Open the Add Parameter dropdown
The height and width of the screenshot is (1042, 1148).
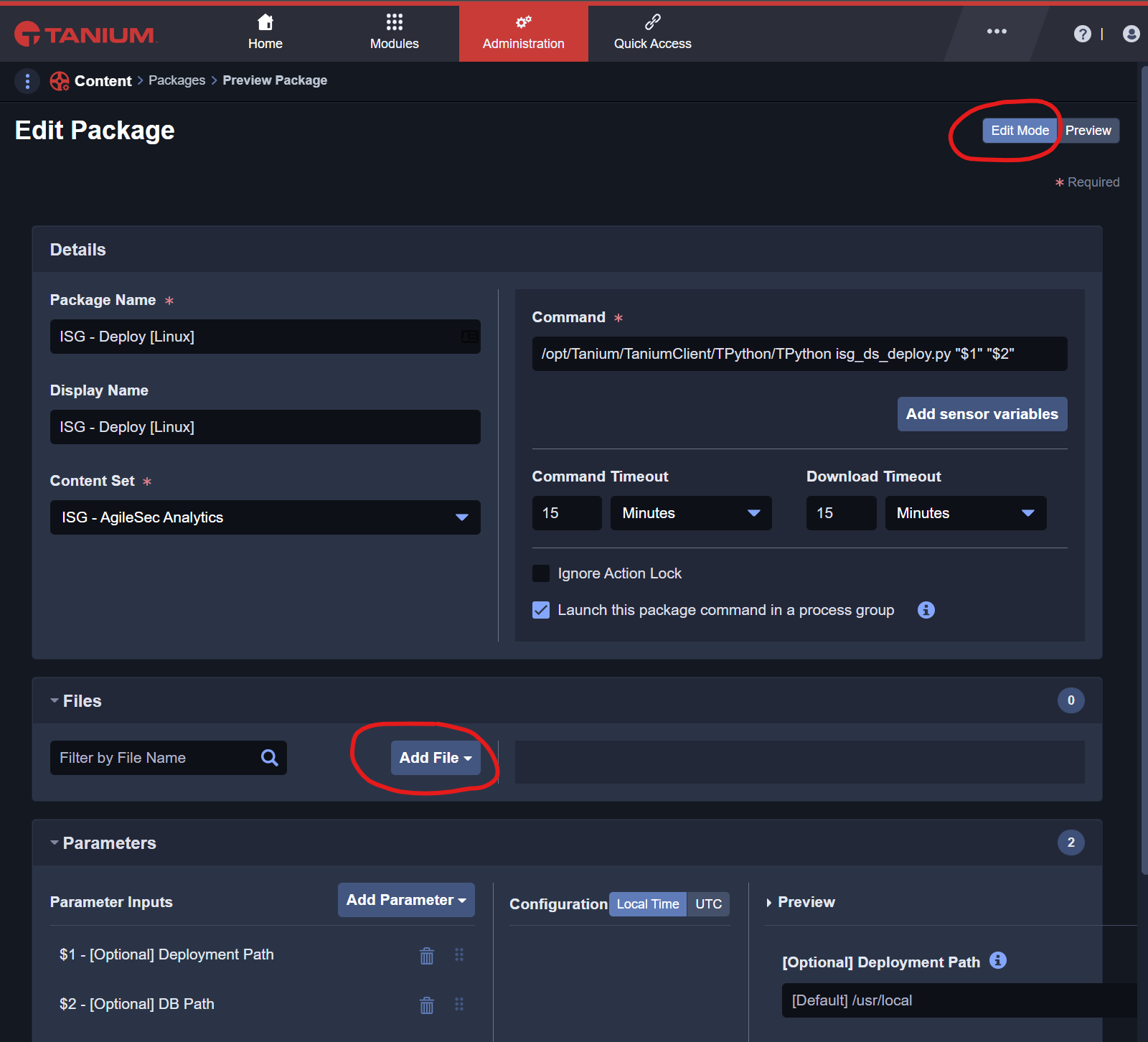(x=406, y=900)
